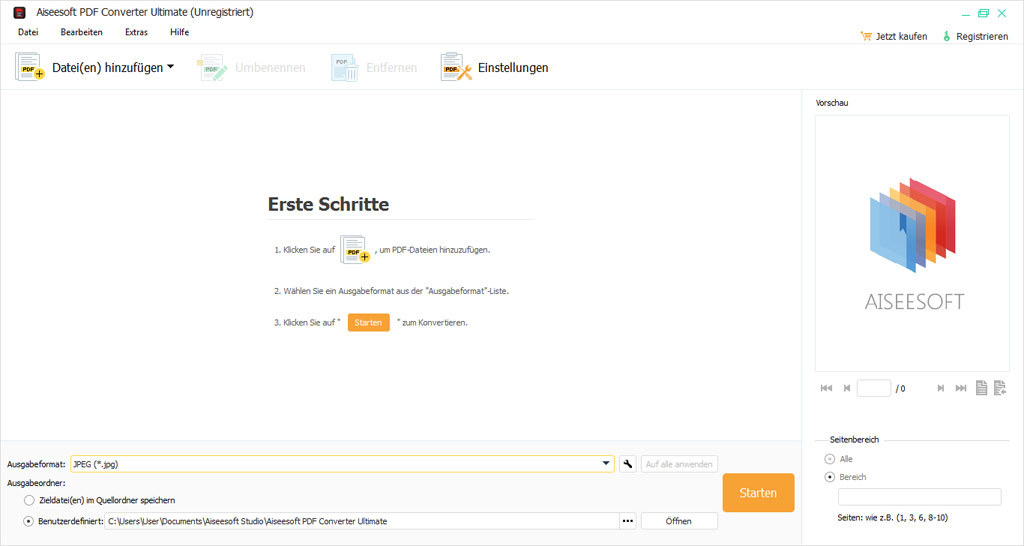The image size is (1024, 546).
Task: Restore the application window size
Action: tap(984, 13)
